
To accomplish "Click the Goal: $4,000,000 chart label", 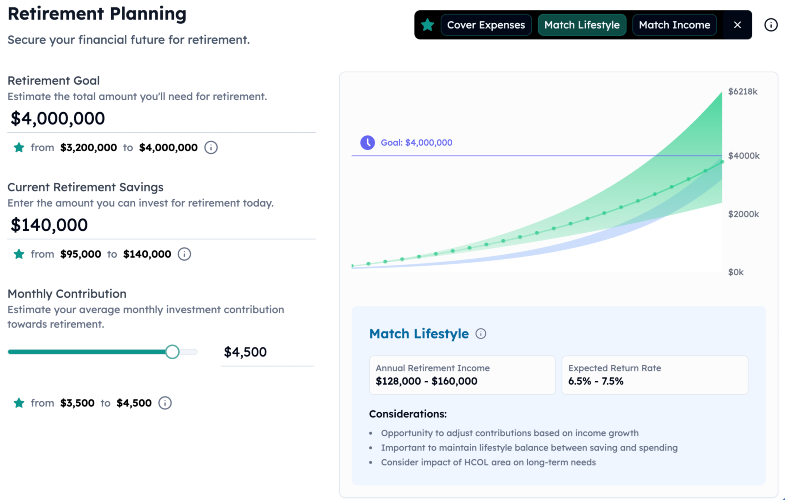I will [x=417, y=143].
